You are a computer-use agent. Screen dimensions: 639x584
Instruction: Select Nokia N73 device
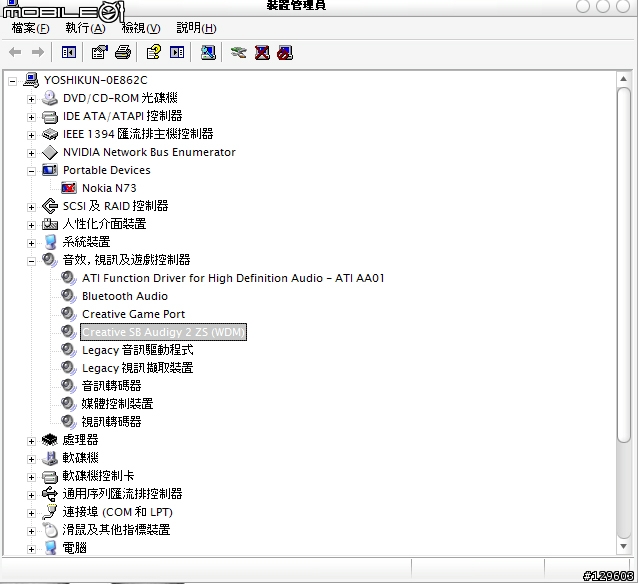pyautogui.click(x=109, y=188)
